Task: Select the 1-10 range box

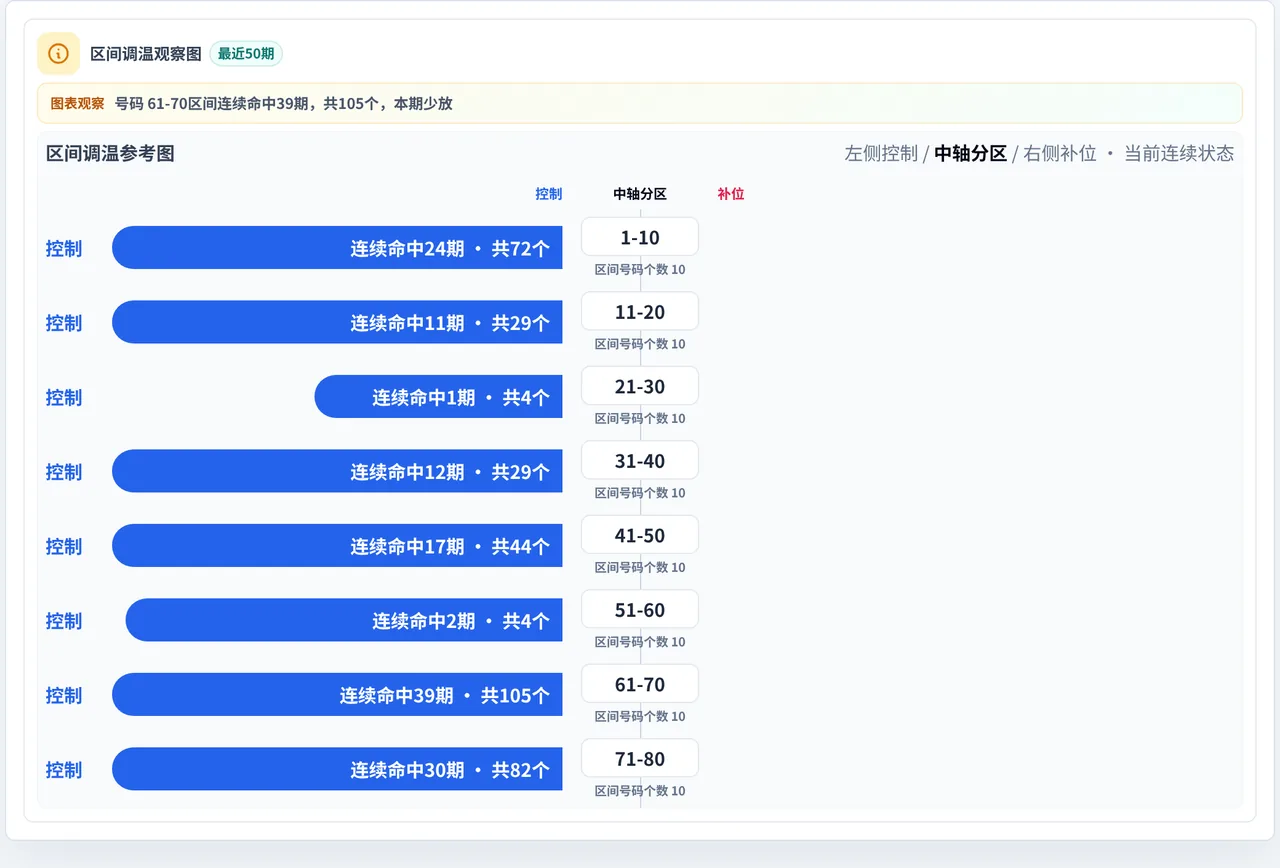Action: (x=640, y=237)
